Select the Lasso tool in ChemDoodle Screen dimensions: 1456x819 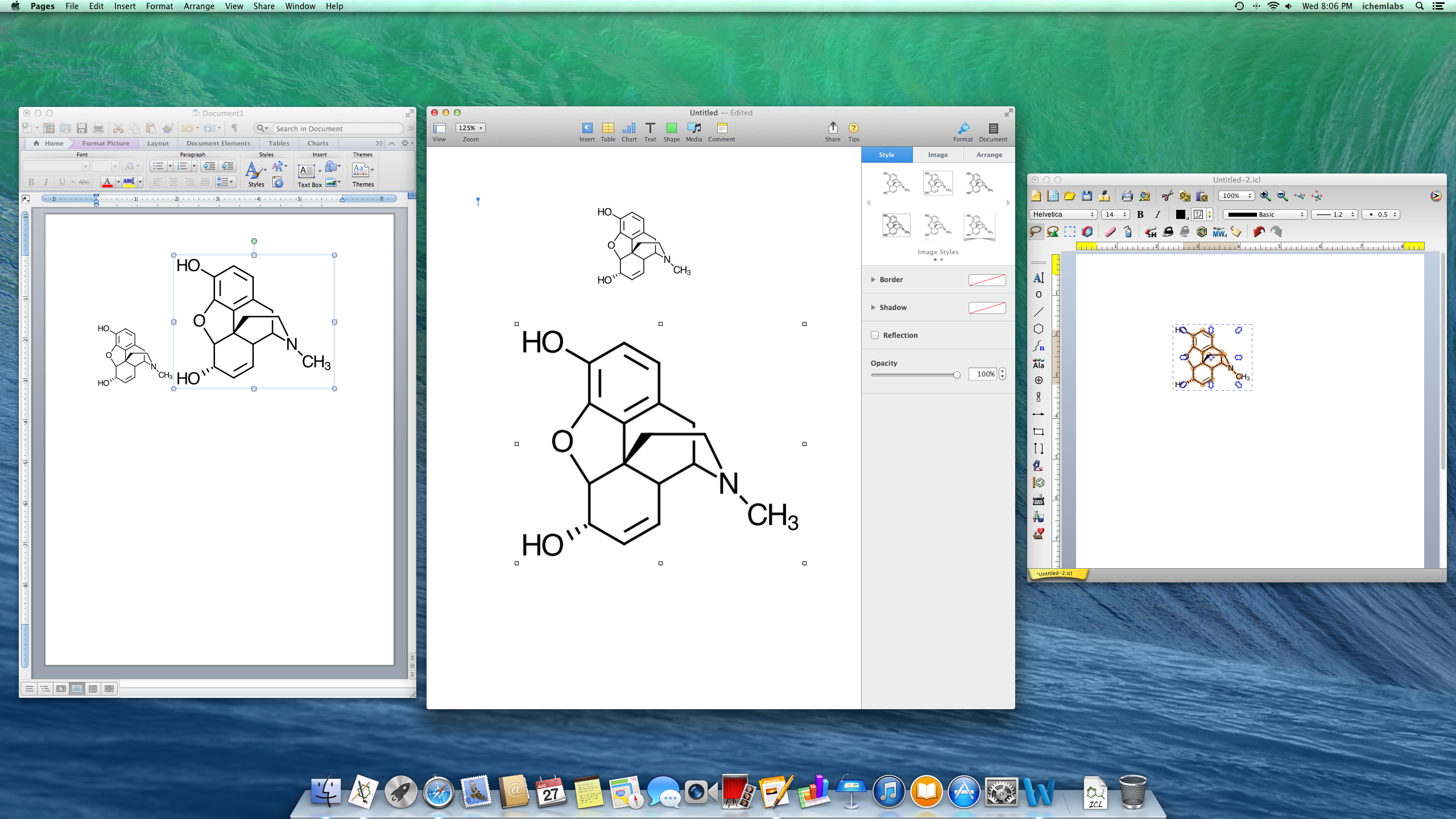tap(1037, 231)
